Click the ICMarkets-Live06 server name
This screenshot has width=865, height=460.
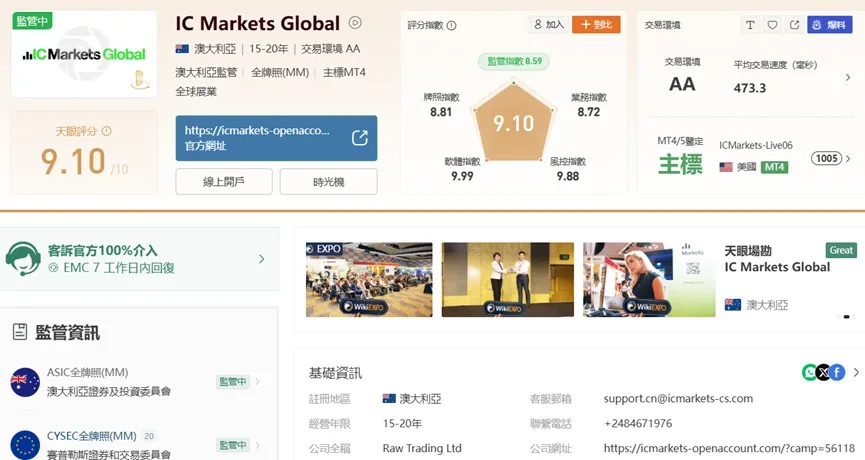(756, 146)
